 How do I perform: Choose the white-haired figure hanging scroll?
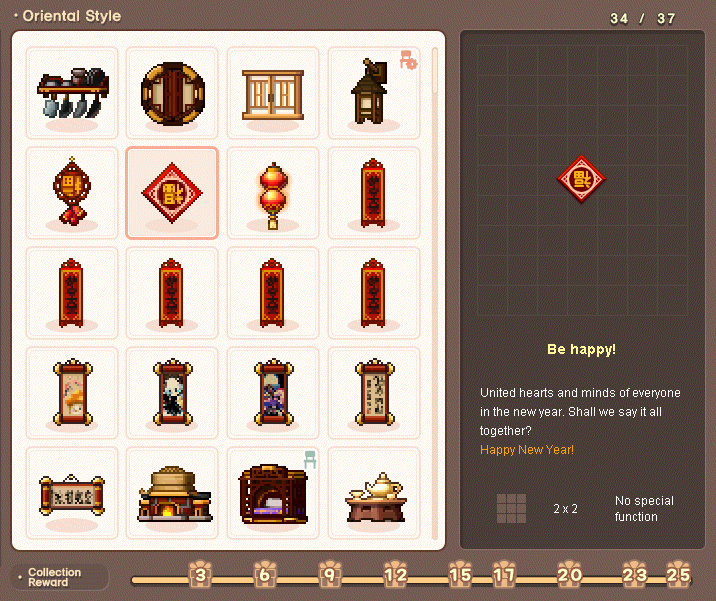pos(172,392)
